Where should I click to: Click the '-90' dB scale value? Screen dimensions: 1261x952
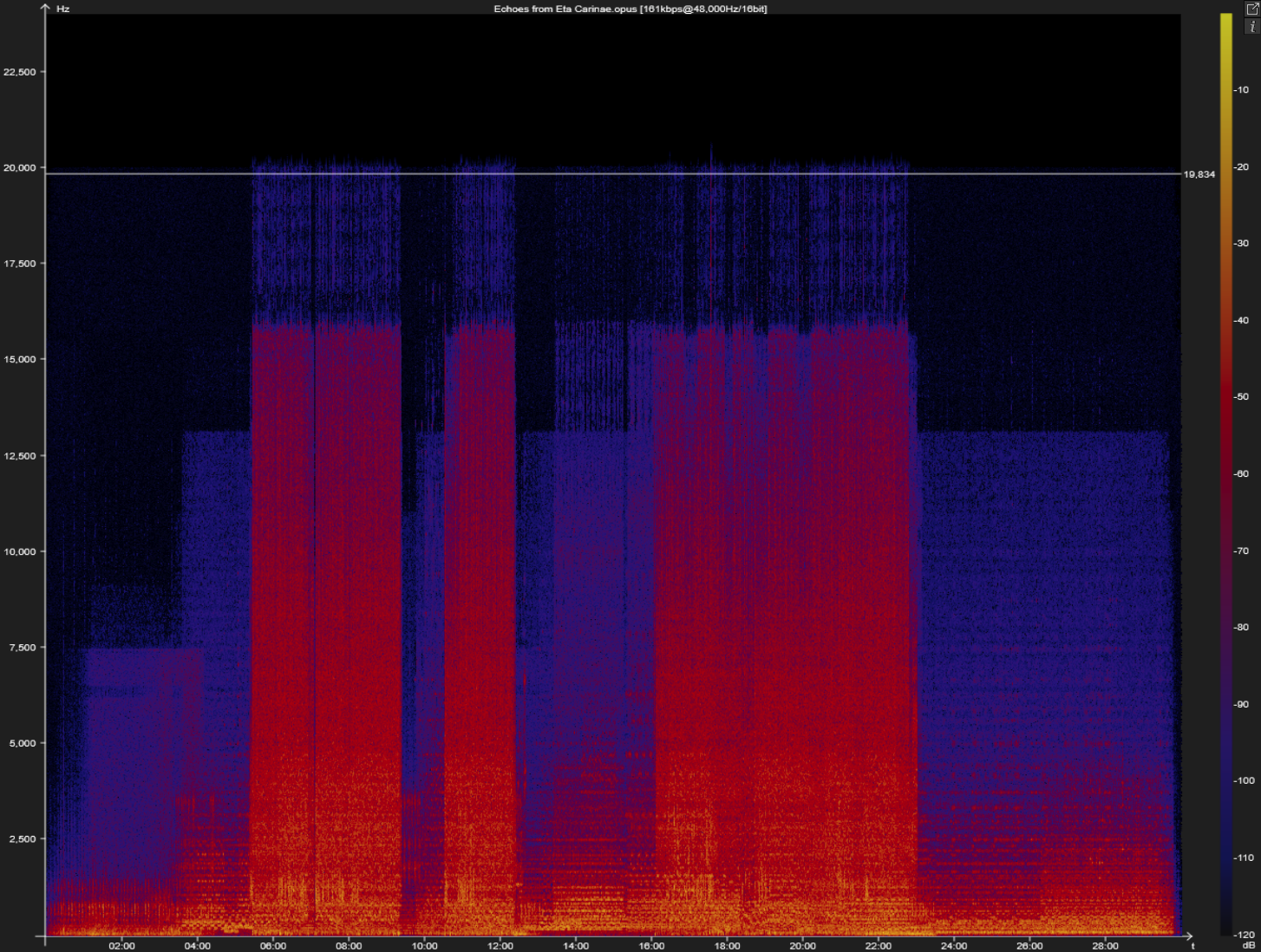coord(1242,704)
